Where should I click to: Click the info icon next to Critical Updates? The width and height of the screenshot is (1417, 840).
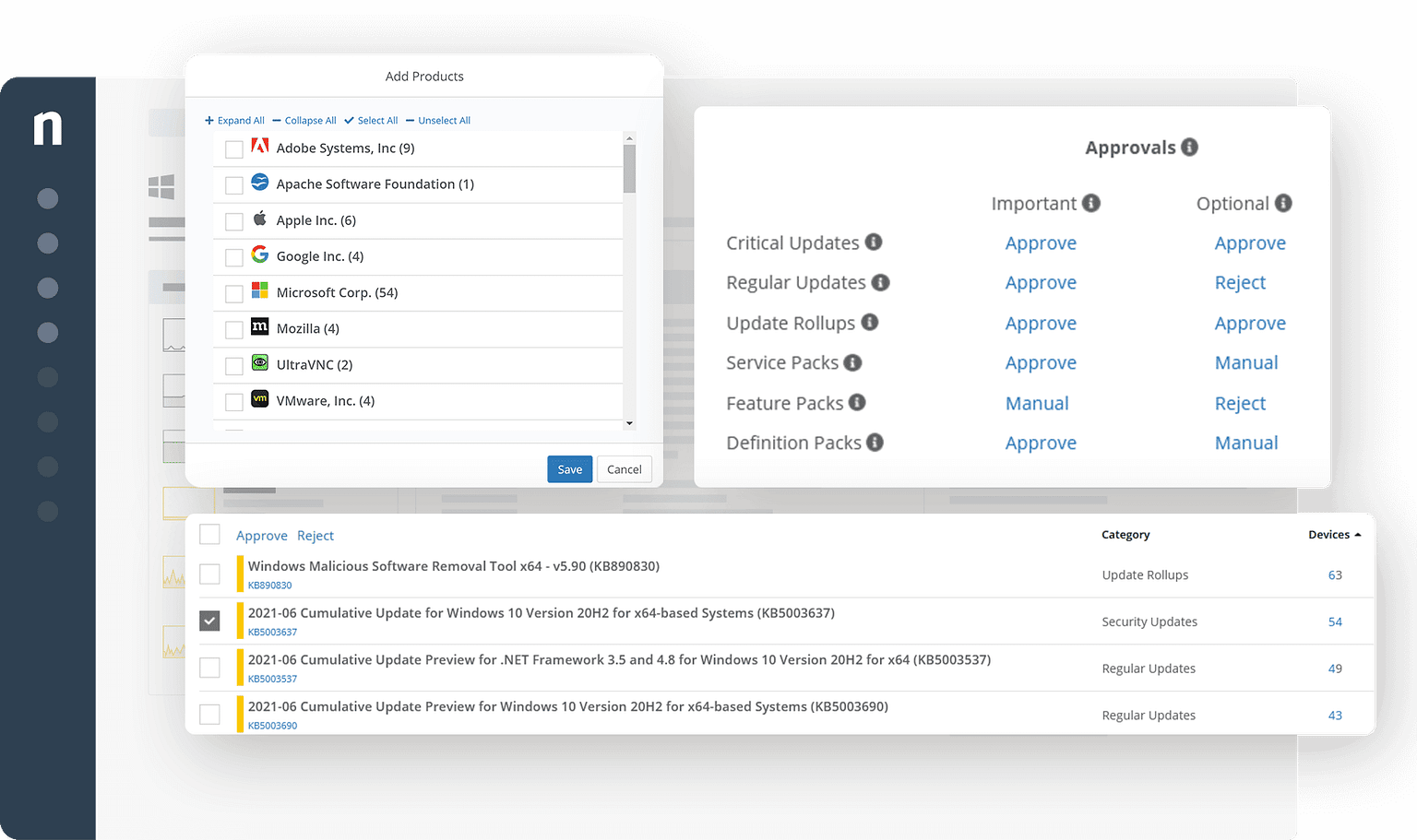(x=873, y=242)
